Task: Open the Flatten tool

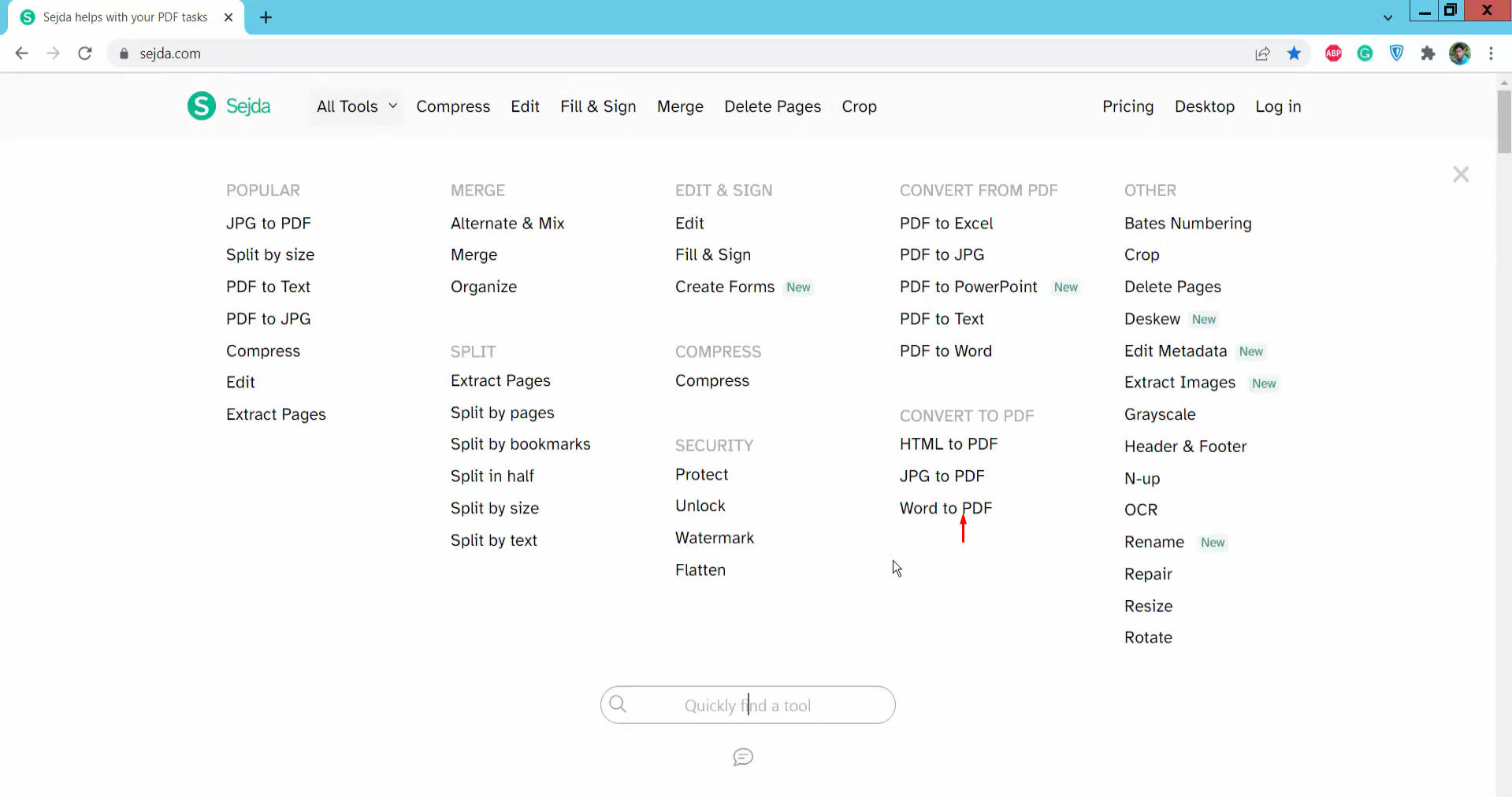Action: pyautogui.click(x=700, y=570)
